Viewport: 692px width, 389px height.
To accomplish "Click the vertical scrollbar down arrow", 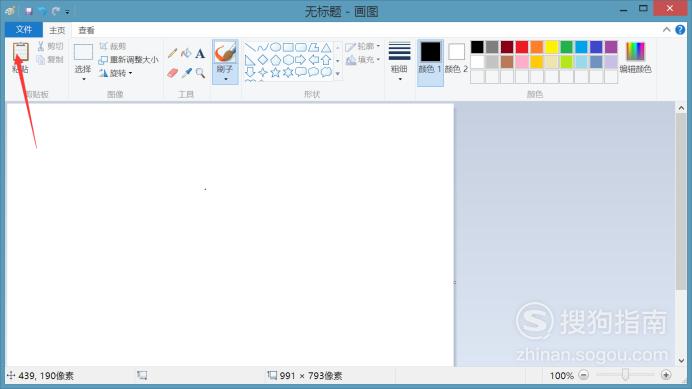I will click(x=681, y=360).
